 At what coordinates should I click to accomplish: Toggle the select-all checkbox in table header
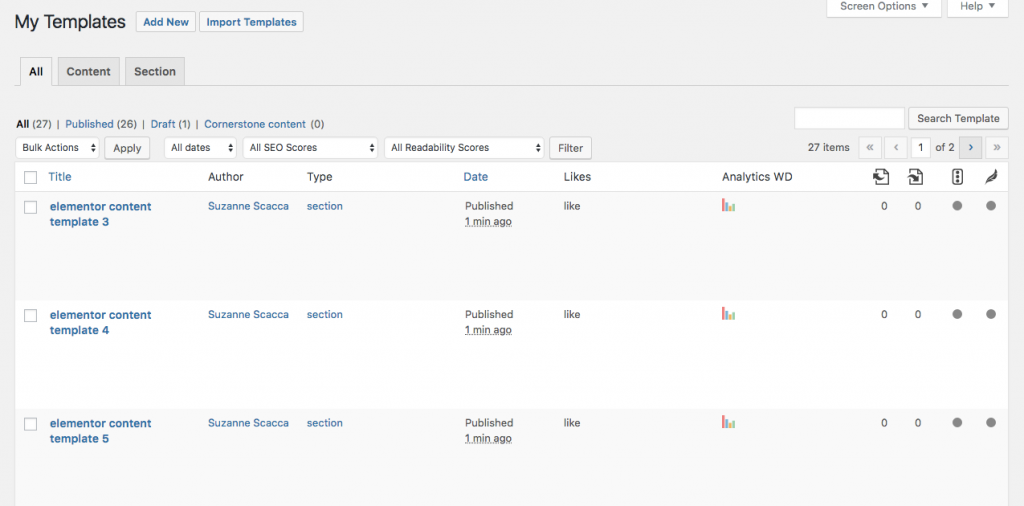[31, 177]
